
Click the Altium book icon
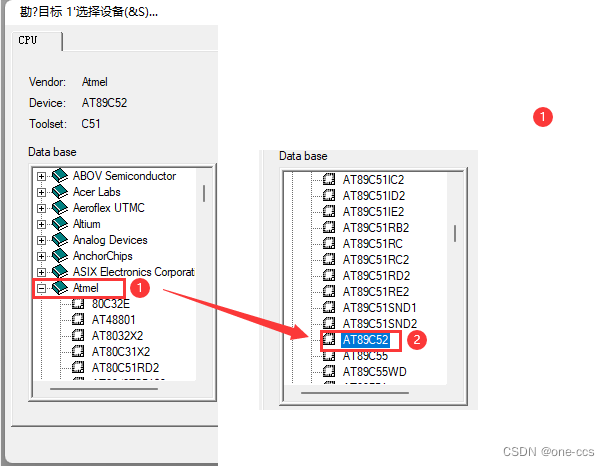click(x=60, y=223)
